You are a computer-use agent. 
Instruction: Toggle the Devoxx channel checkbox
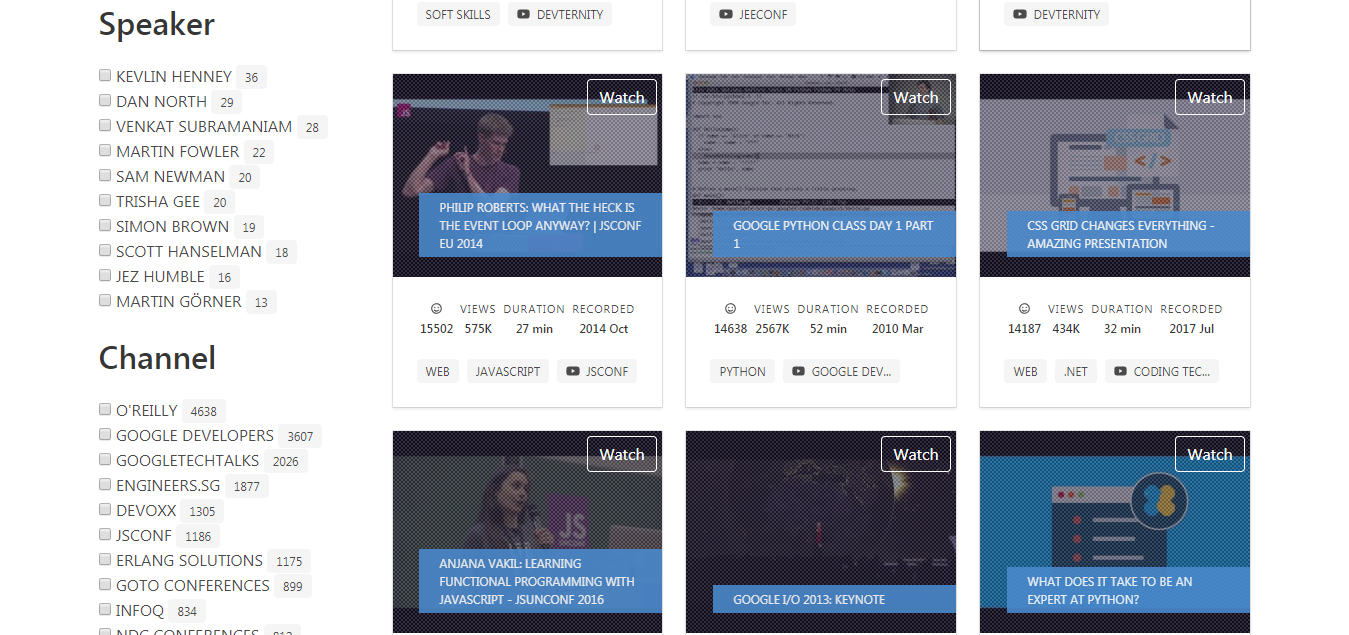(x=105, y=510)
